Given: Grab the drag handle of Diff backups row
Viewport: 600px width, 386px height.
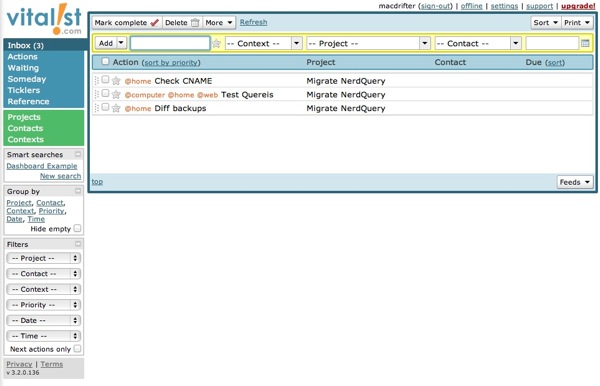Looking at the screenshot, I should coord(96,108).
